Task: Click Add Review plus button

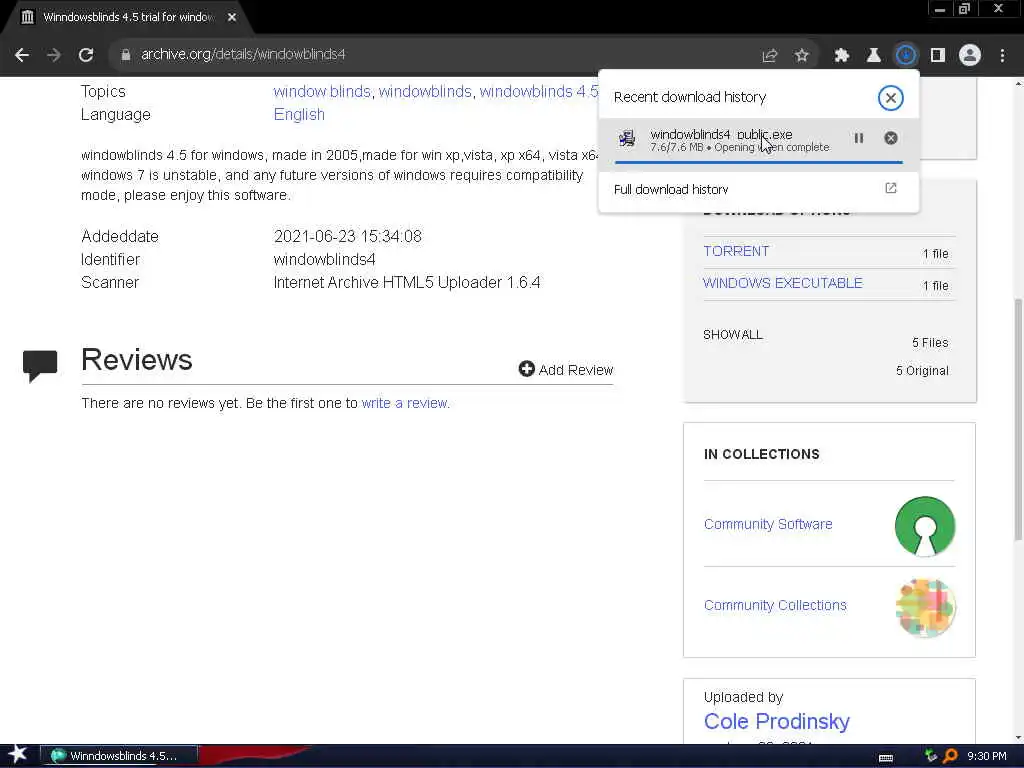Action: pos(566,370)
